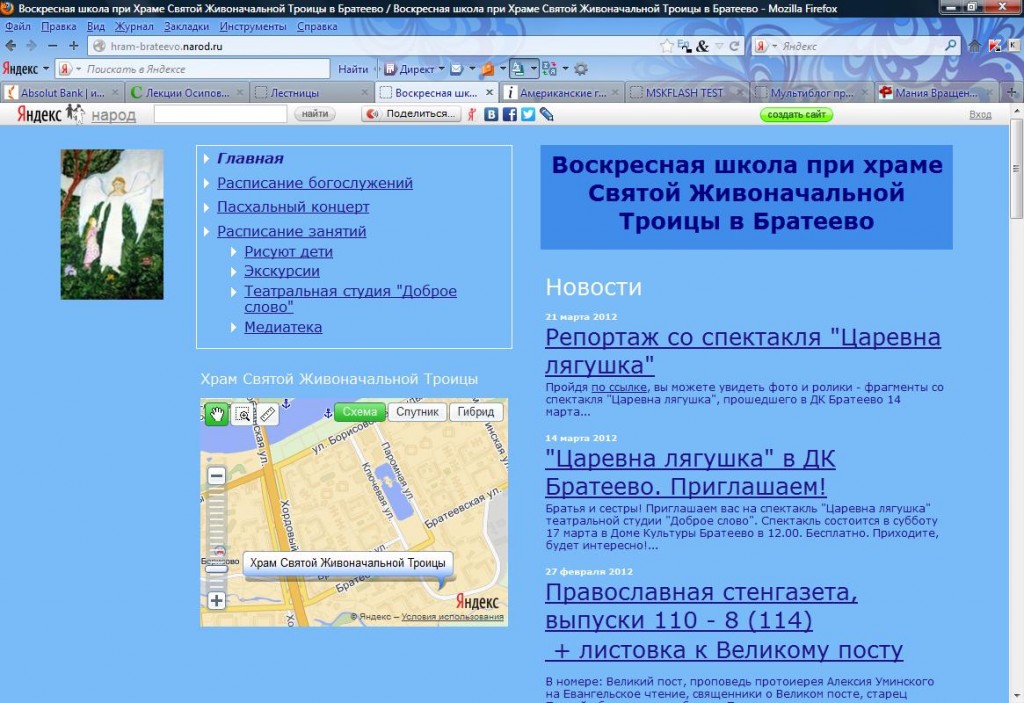Share the page on VKontakte

pos(490,114)
